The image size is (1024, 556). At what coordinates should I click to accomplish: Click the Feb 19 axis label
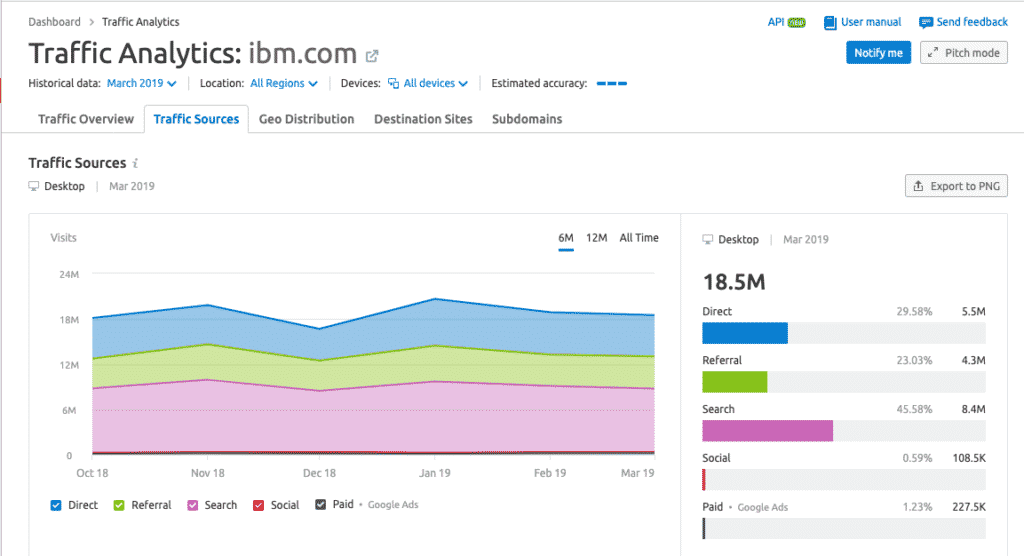pyautogui.click(x=550, y=473)
